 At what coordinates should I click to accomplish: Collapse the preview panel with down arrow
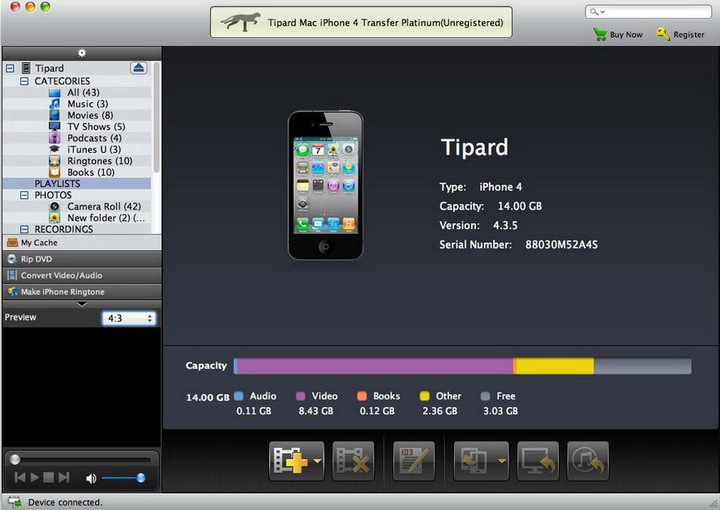coord(82,304)
